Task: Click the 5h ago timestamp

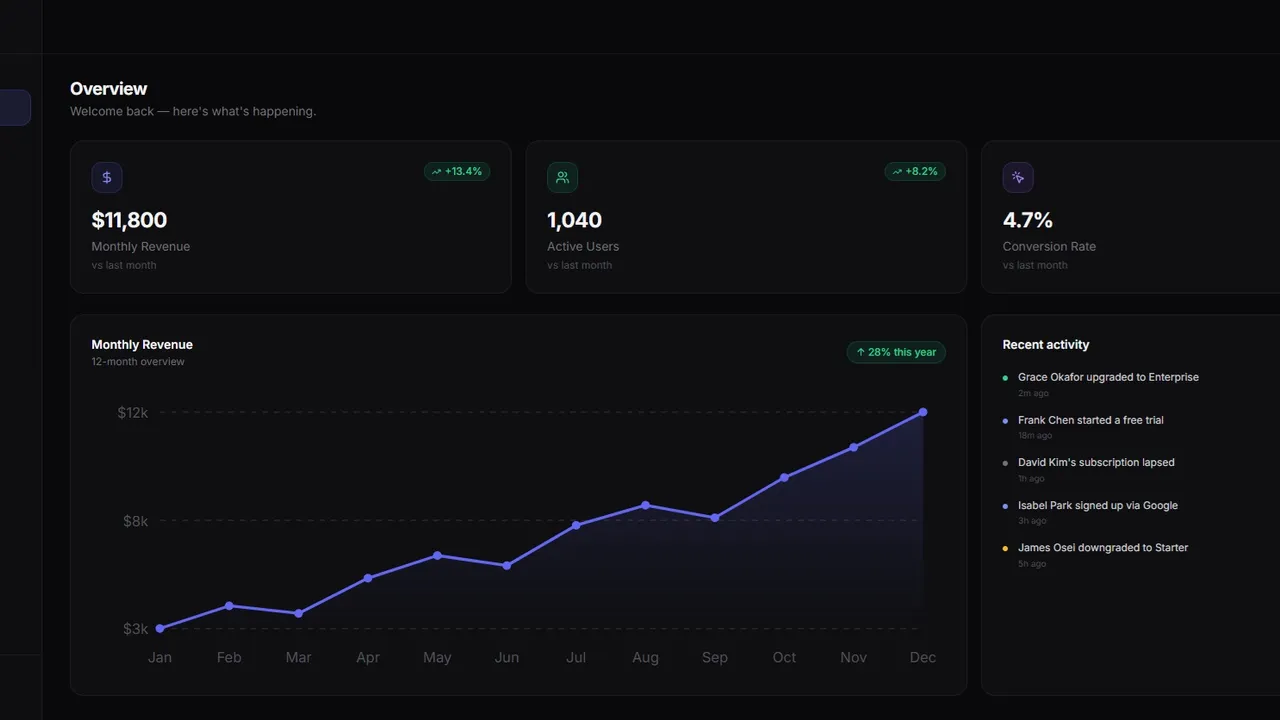Action: pyautogui.click(x=1032, y=564)
